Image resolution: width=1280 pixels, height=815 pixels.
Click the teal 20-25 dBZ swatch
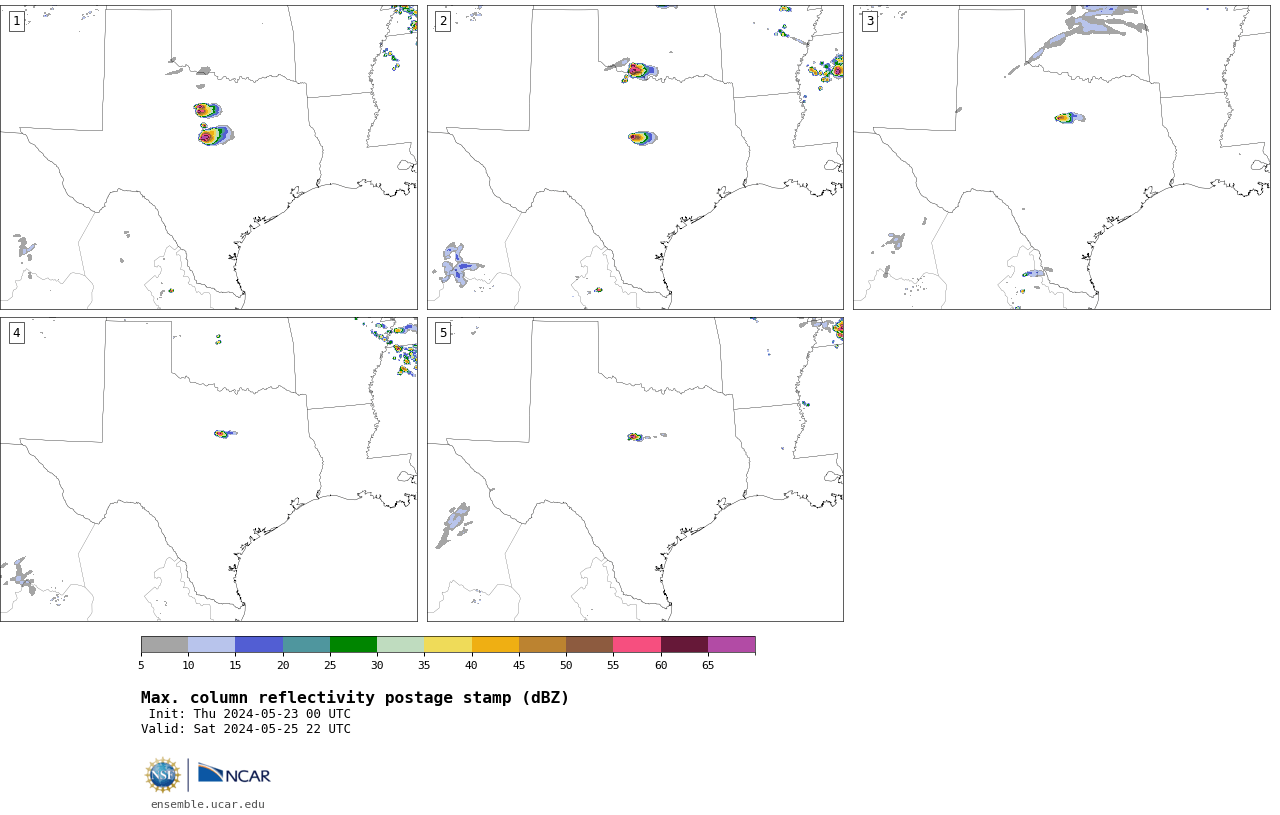point(306,644)
